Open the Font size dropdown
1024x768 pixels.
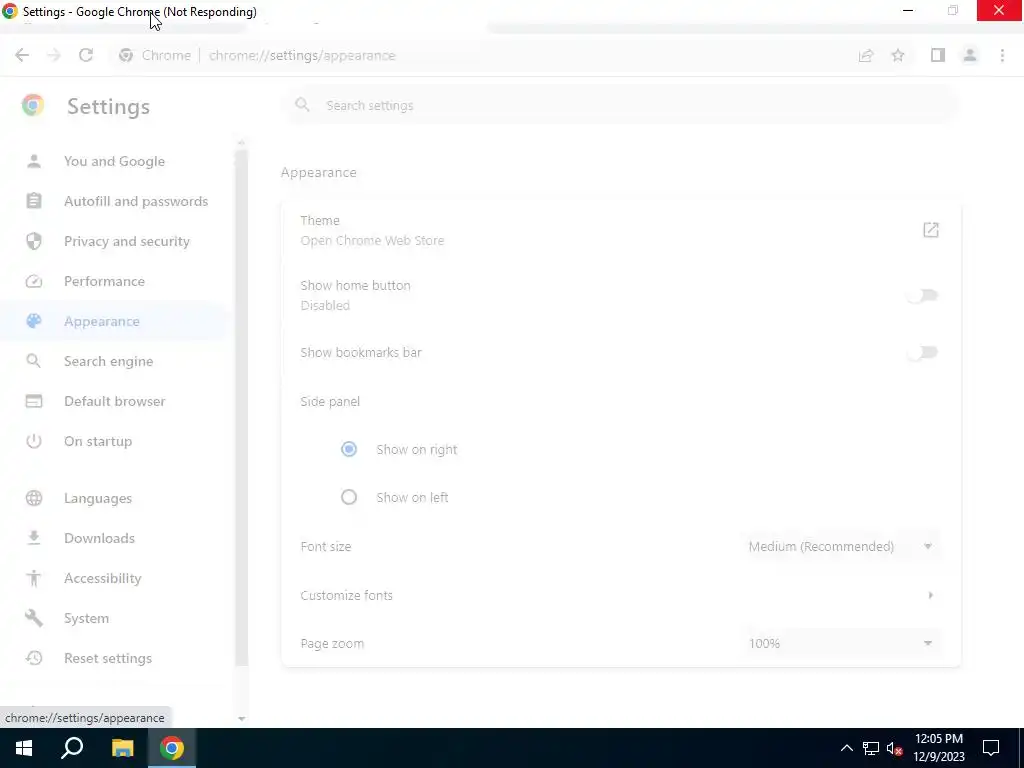click(x=840, y=547)
